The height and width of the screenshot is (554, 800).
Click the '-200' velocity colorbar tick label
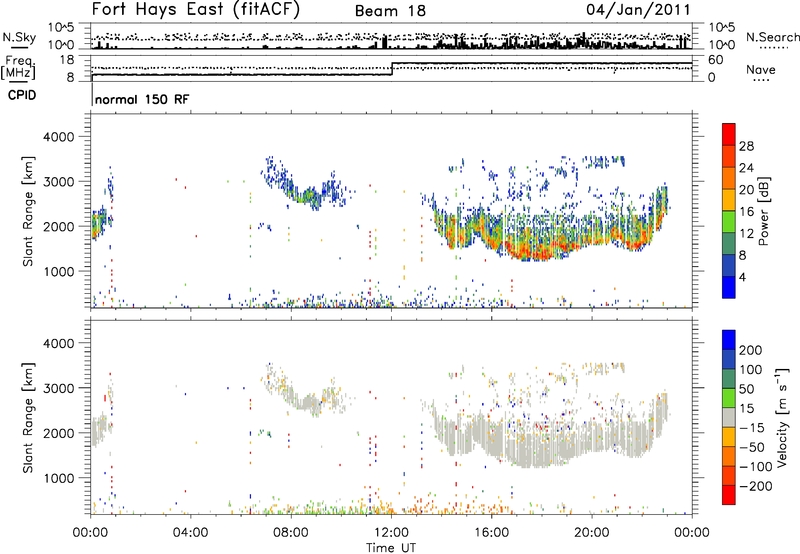pyautogui.click(x=755, y=486)
